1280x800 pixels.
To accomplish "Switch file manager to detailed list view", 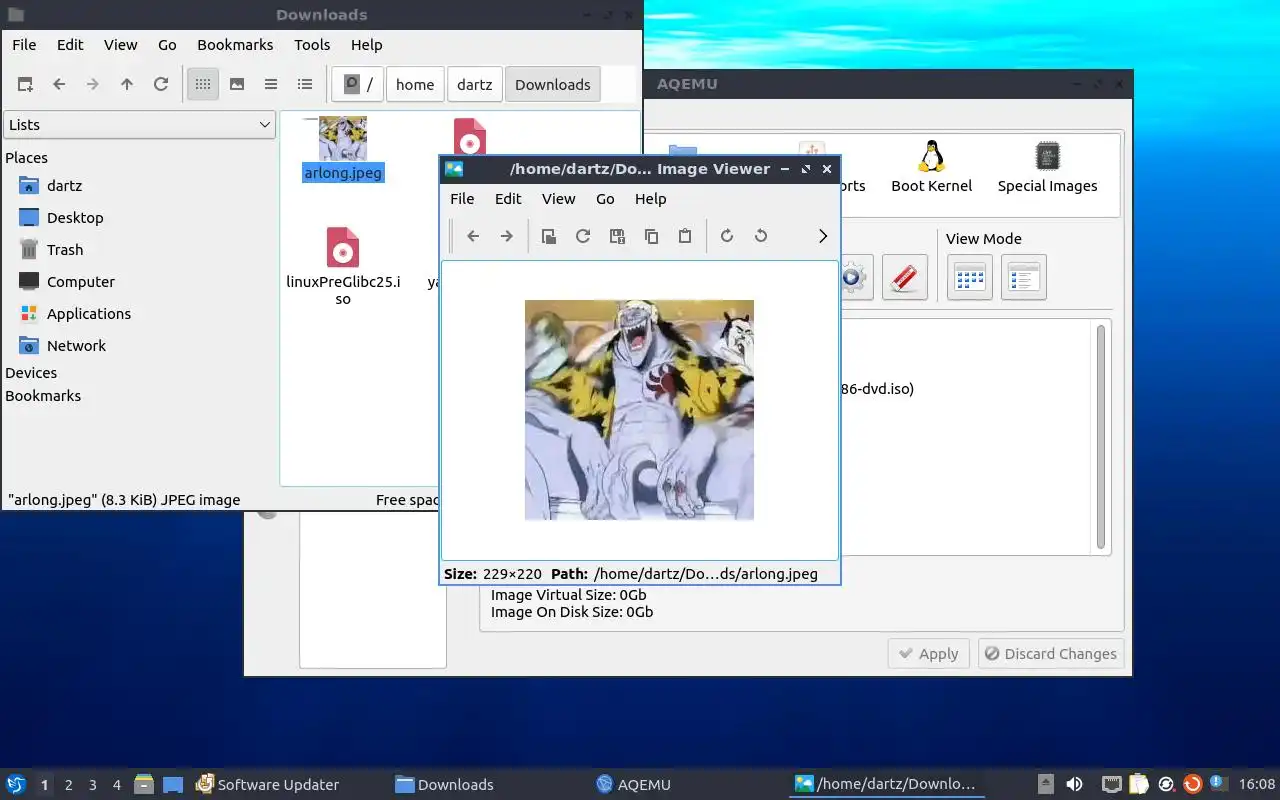I will (x=305, y=84).
